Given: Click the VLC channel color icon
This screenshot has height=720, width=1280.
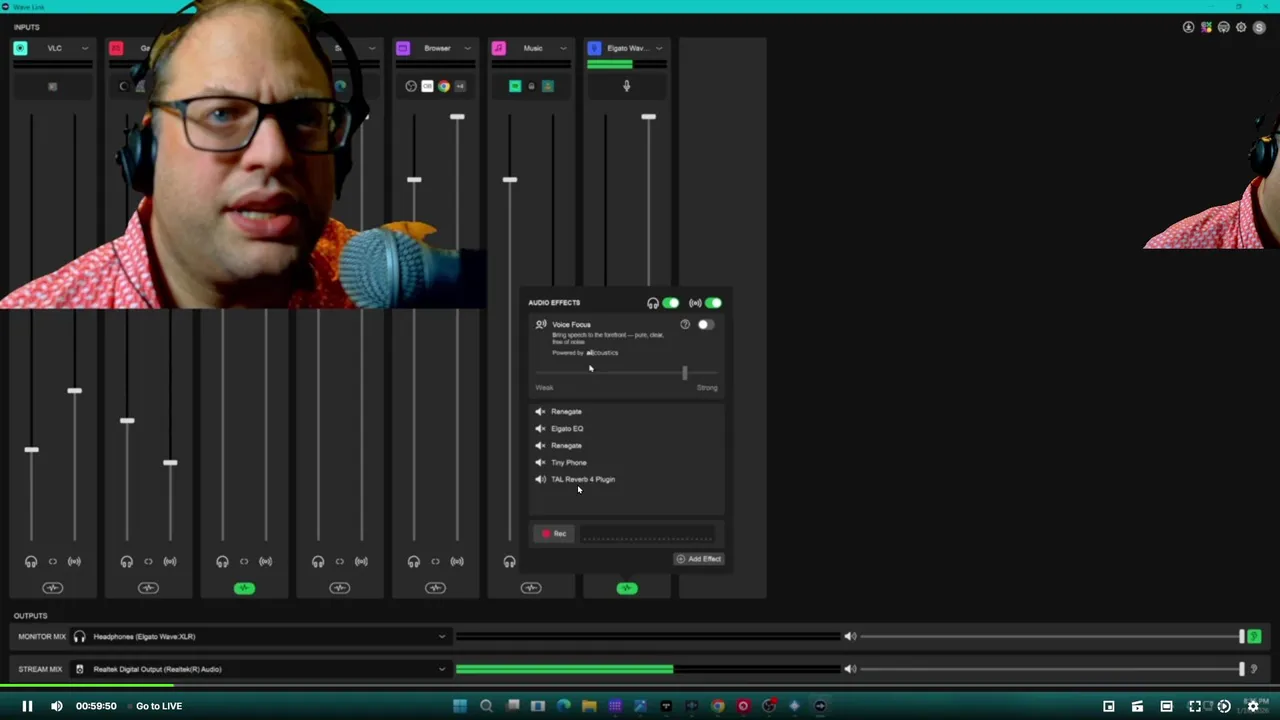Looking at the screenshot, I should point(20,48).
